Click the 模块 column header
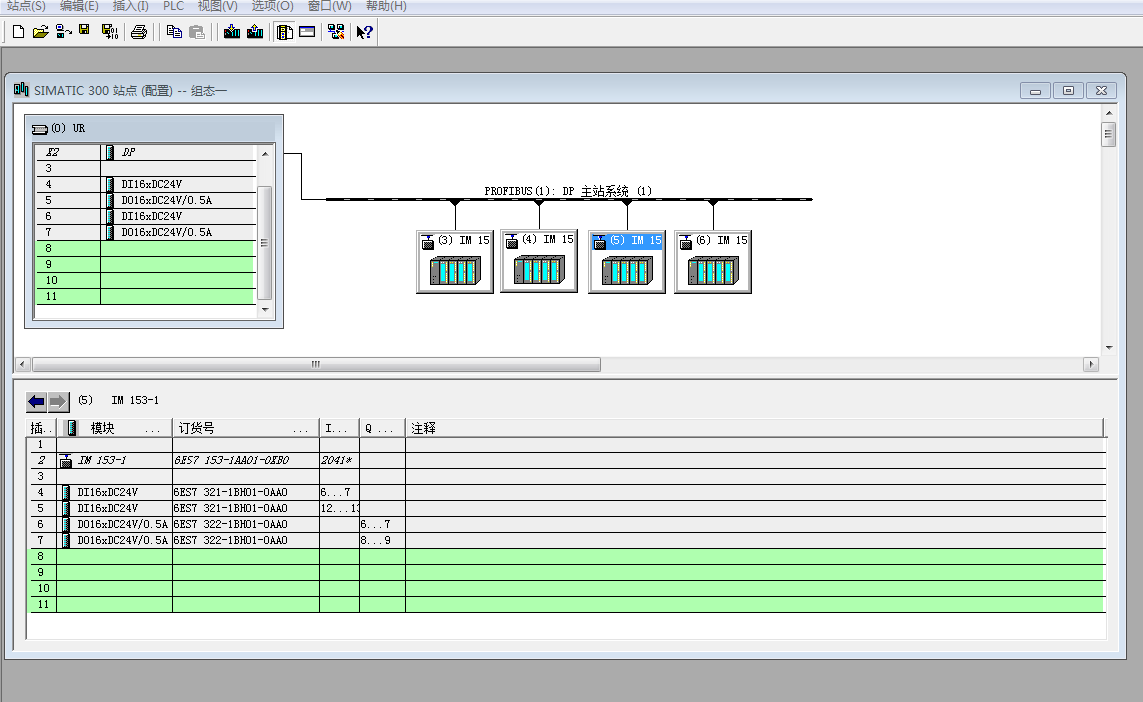Viewport: 1143px width, 702px height. pyautogui.click(x=114, y=428)
